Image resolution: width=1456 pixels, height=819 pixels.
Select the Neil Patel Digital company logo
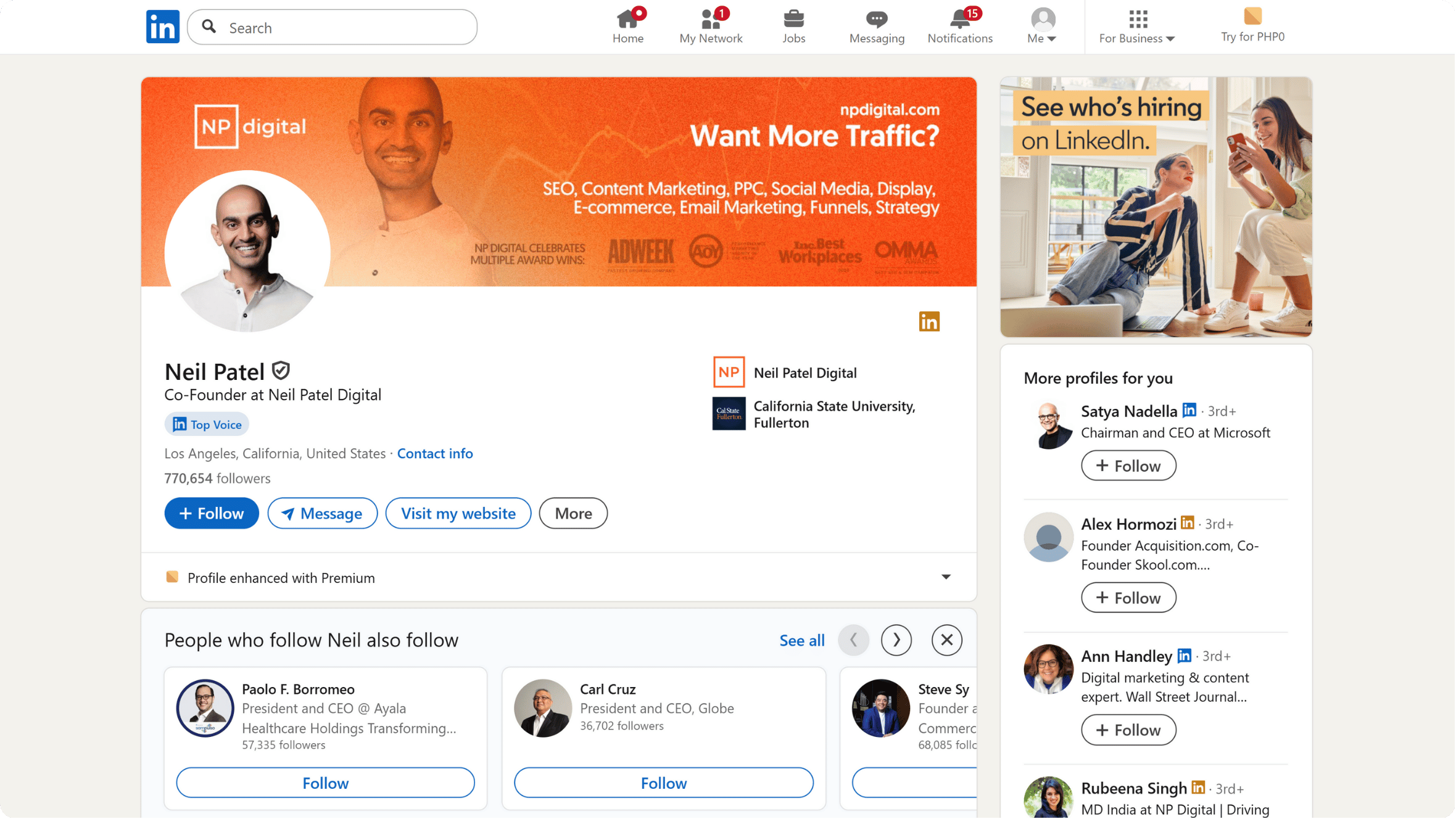729,372
